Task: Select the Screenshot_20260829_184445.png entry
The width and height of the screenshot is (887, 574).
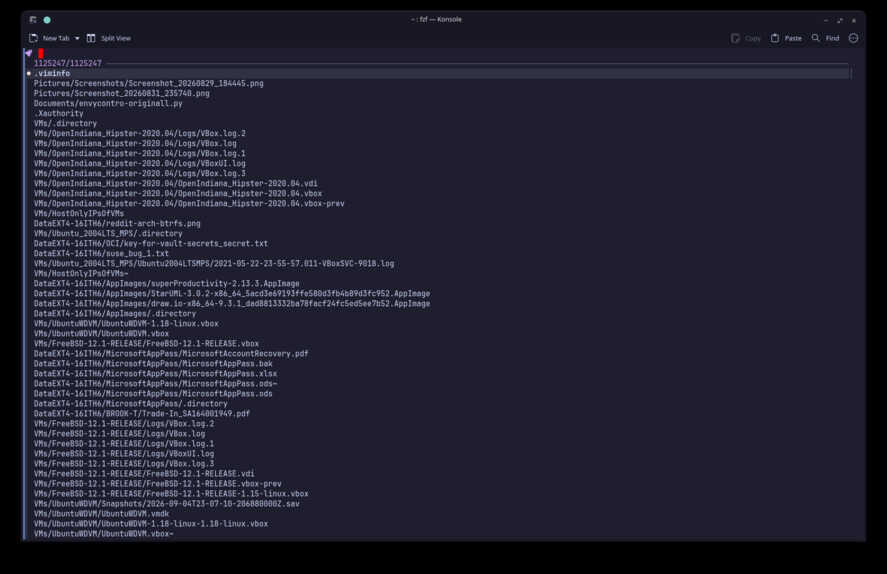Action: [149, 83]
